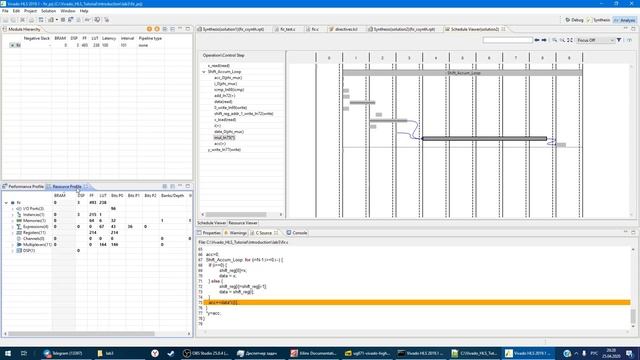This screenshot has height=360, width=640.
Task: Collapse the fir node in Resource Profile
Action: [6, 202]
